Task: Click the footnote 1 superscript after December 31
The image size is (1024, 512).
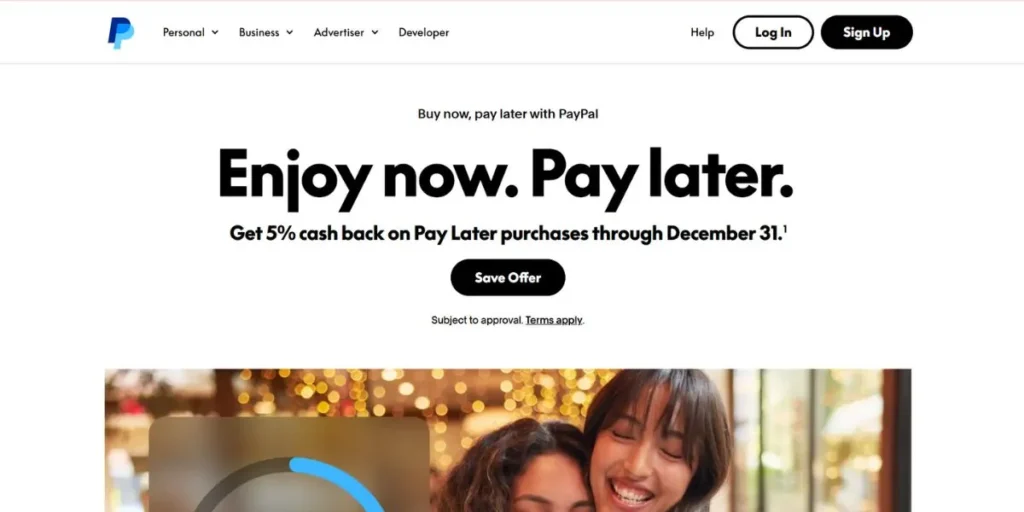Action: point(785,228)
